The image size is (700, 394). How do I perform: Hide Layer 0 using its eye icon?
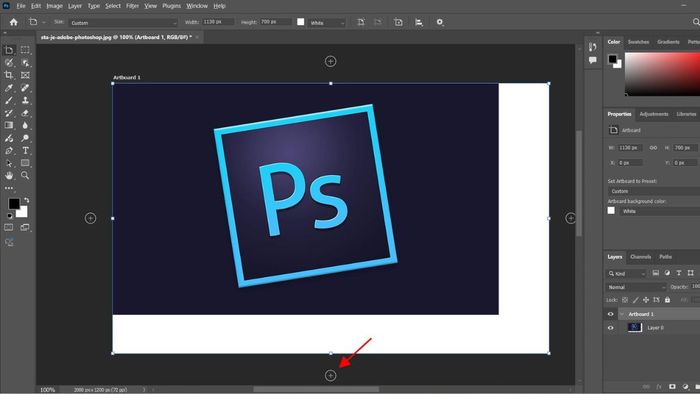point(610,328)
